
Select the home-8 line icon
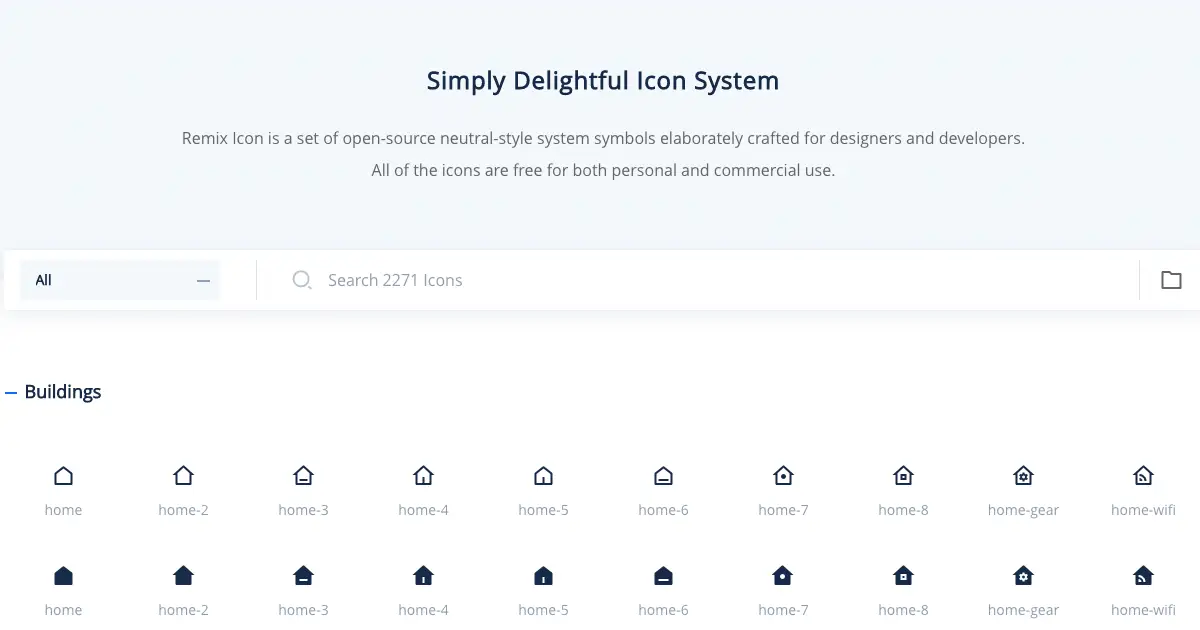(x=903, y=475)
